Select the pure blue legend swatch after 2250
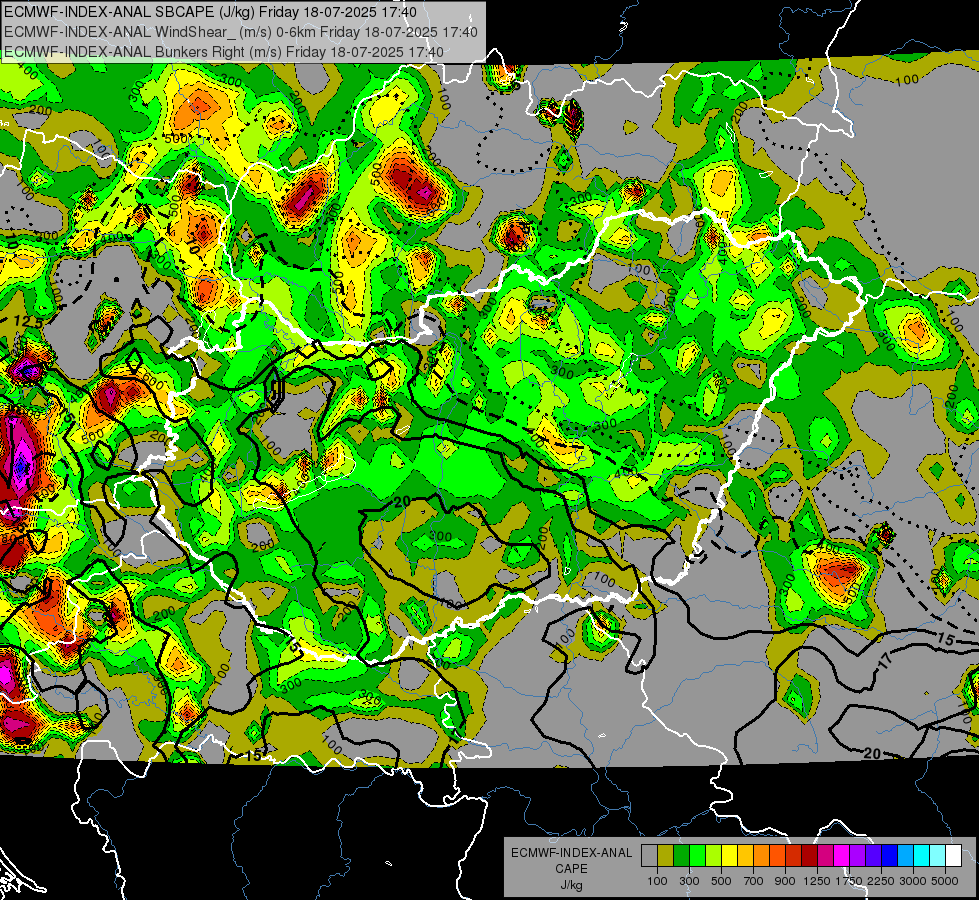979x900 pixels. (x=890, y=856)
